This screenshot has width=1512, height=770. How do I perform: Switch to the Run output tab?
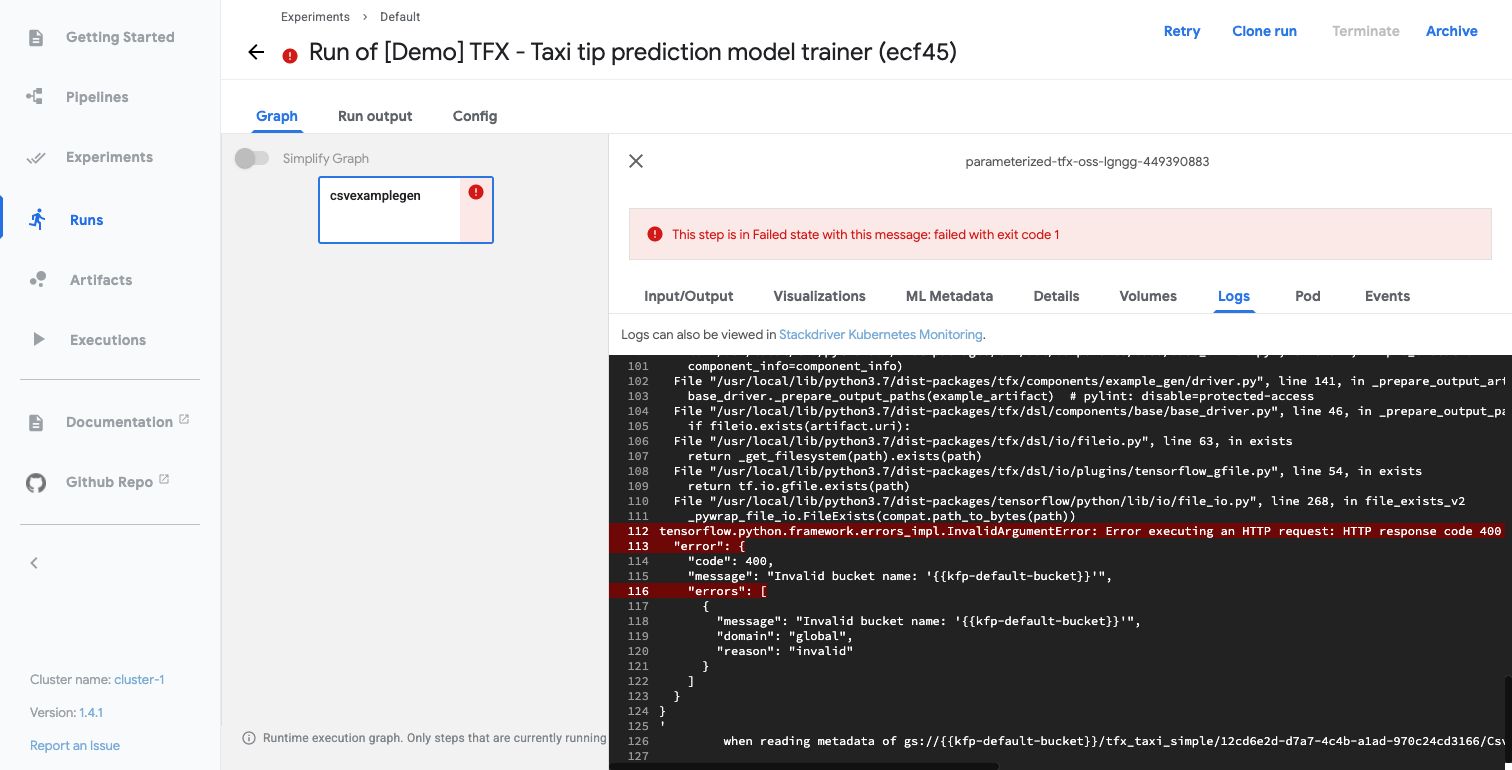tap(375, 116)
